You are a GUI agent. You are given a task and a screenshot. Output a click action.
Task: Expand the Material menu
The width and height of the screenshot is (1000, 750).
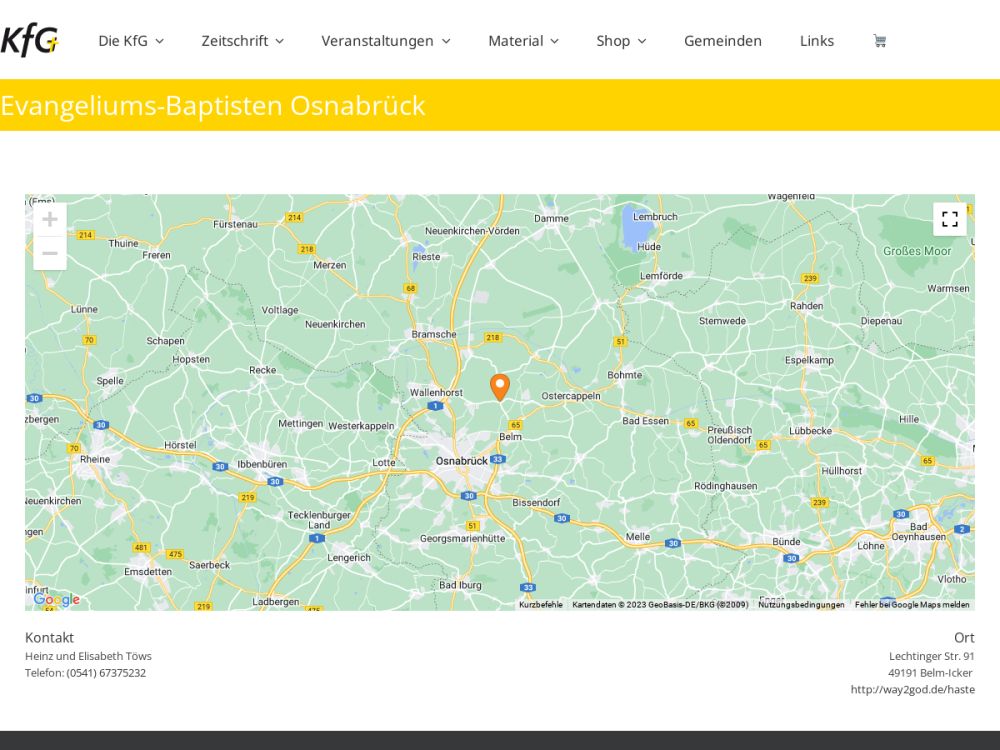523,41
